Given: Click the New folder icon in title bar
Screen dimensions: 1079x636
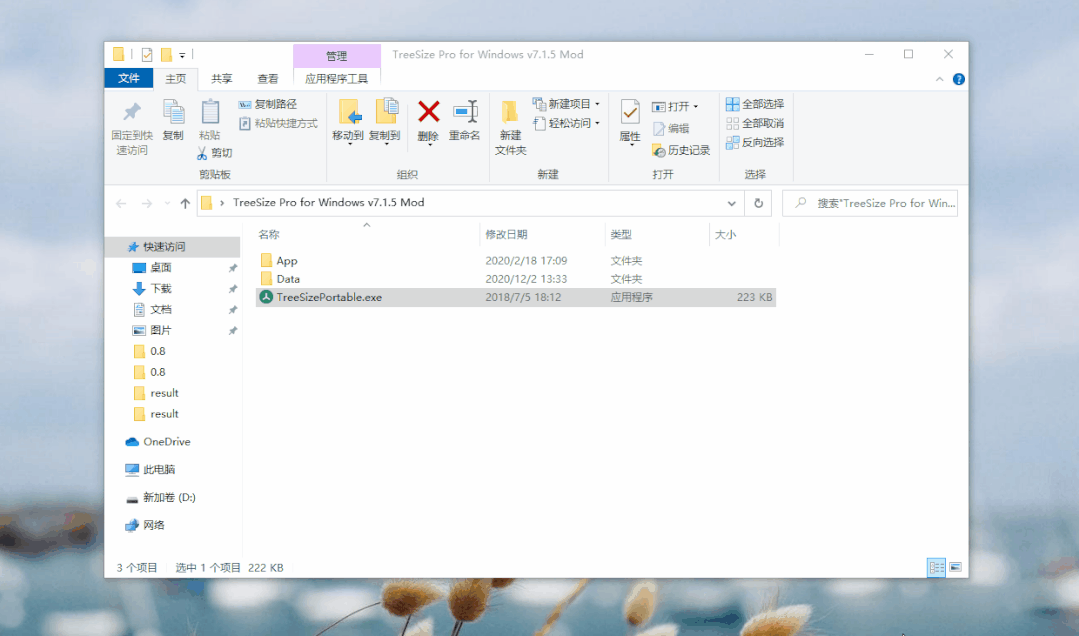Looking at the screenshot, I should pyautogui.click(x=166, y=54).
